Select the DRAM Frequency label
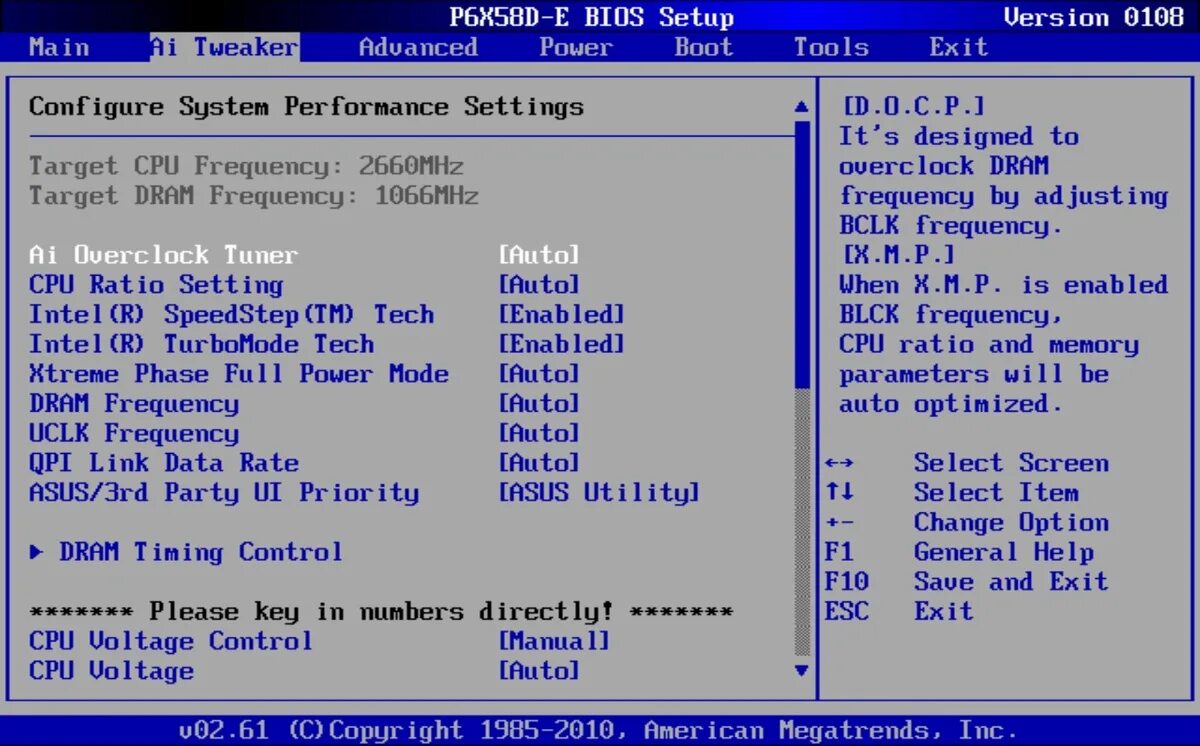Image resolution: width=1200 pixels, height=746 pixels. coord(134,404)
